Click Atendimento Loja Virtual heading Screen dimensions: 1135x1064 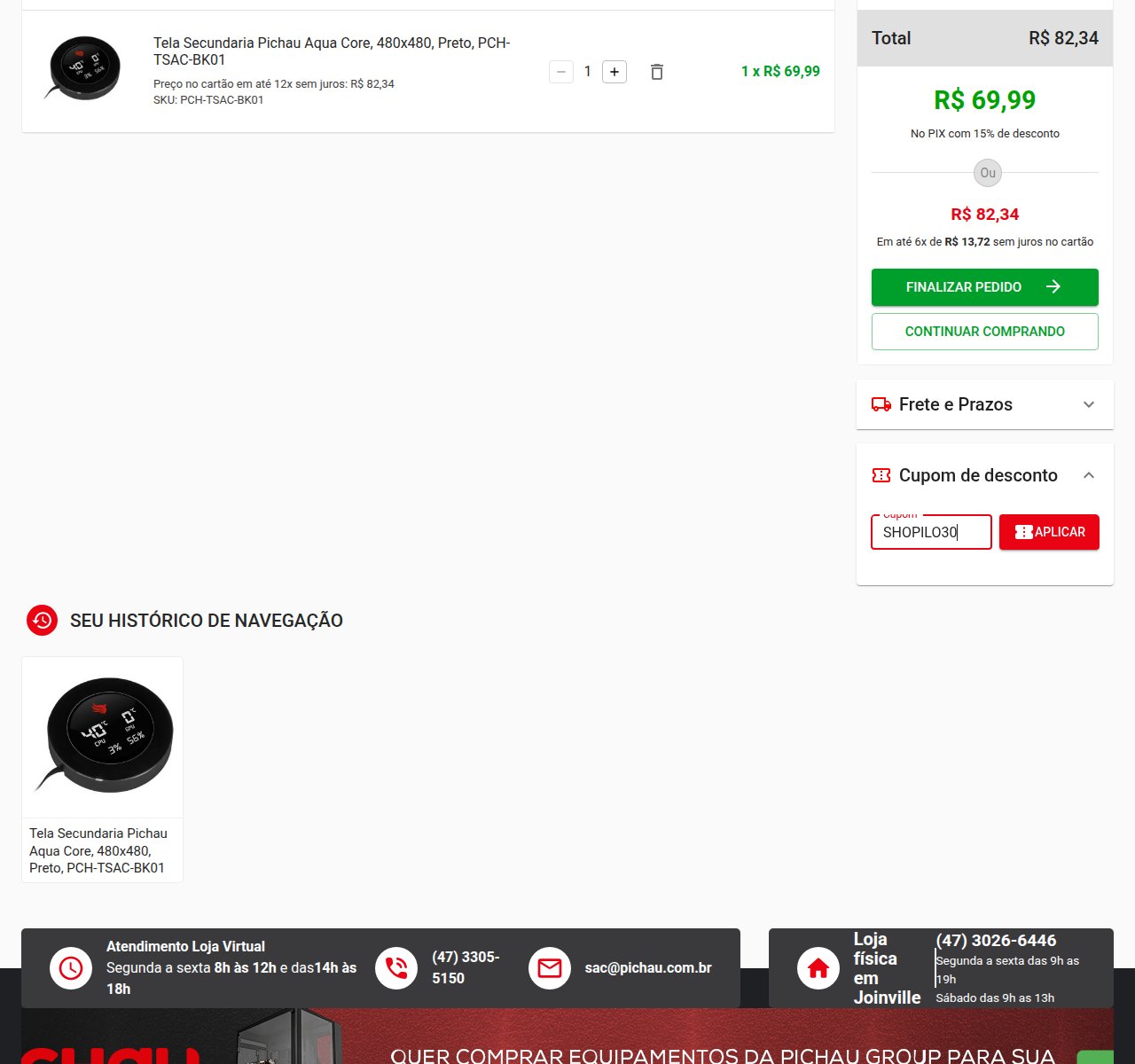click(185, 946)
